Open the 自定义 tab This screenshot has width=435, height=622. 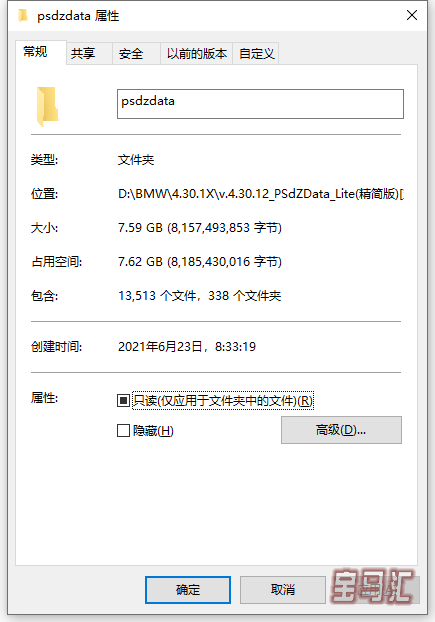click(256, 53)
